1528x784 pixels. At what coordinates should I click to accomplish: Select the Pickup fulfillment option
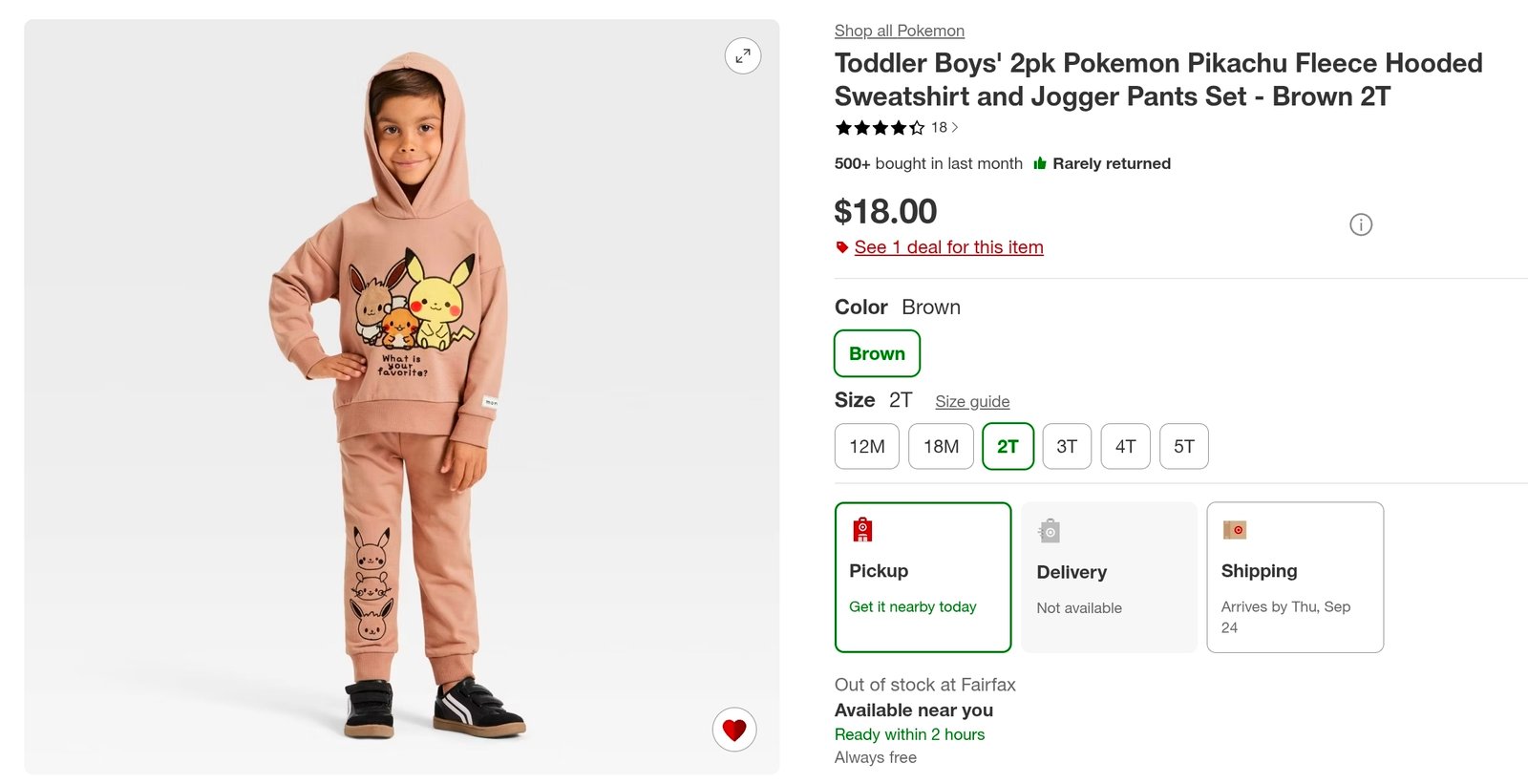coord(923,577)
